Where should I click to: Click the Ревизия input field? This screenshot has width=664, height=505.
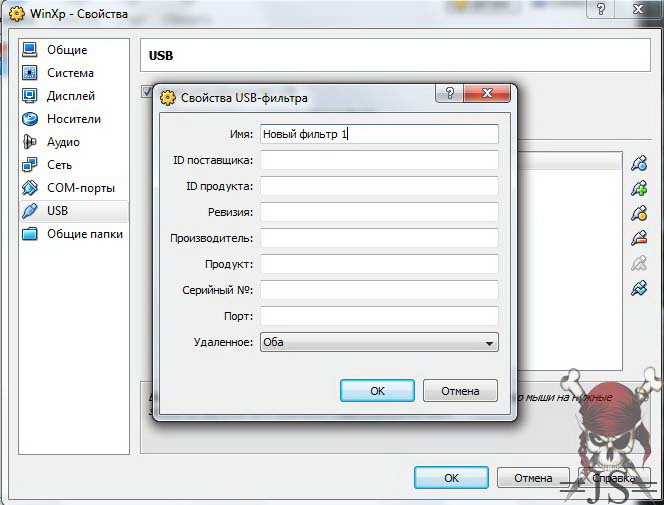tap(379, 212)
